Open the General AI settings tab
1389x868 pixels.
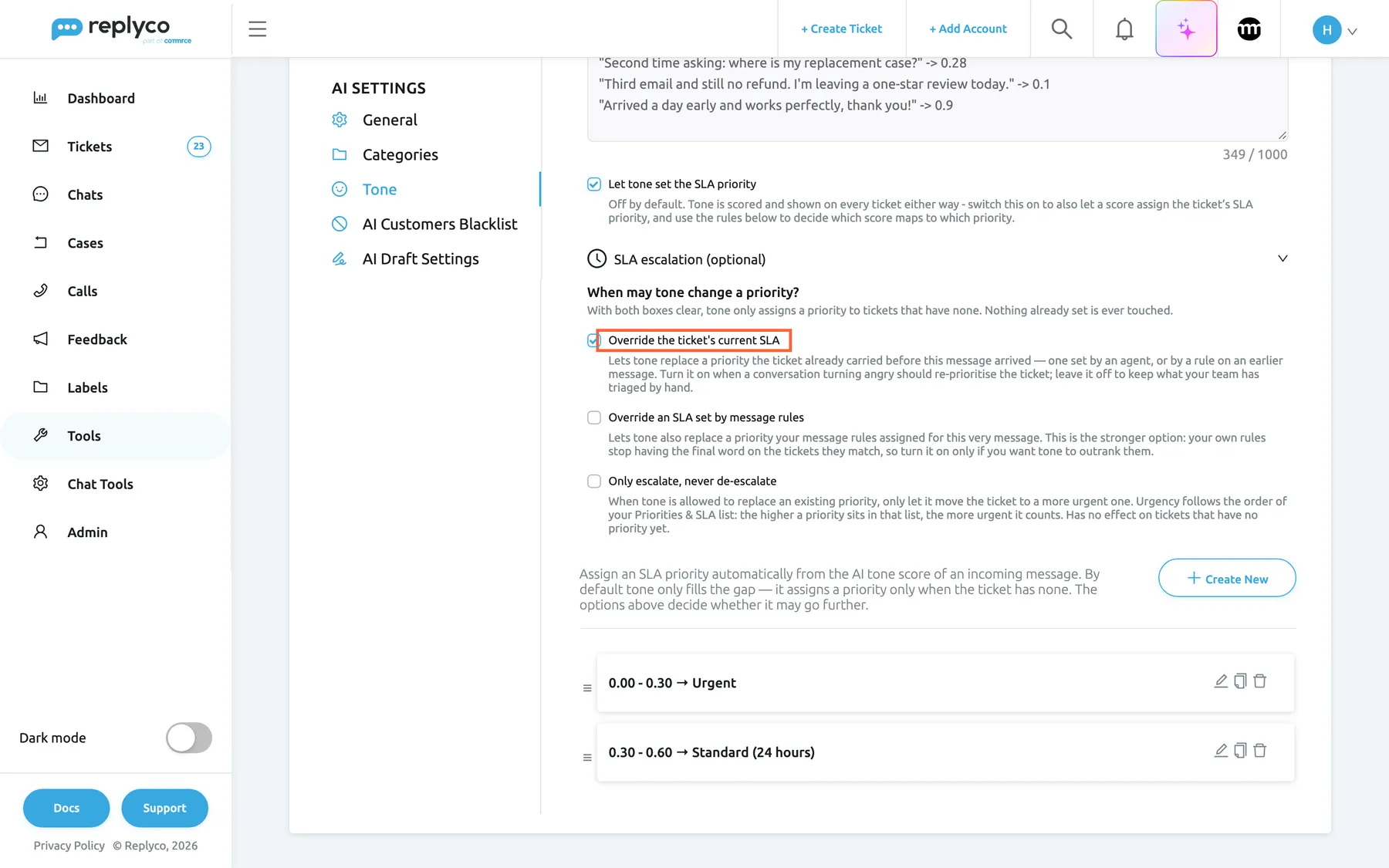[390, 120]
